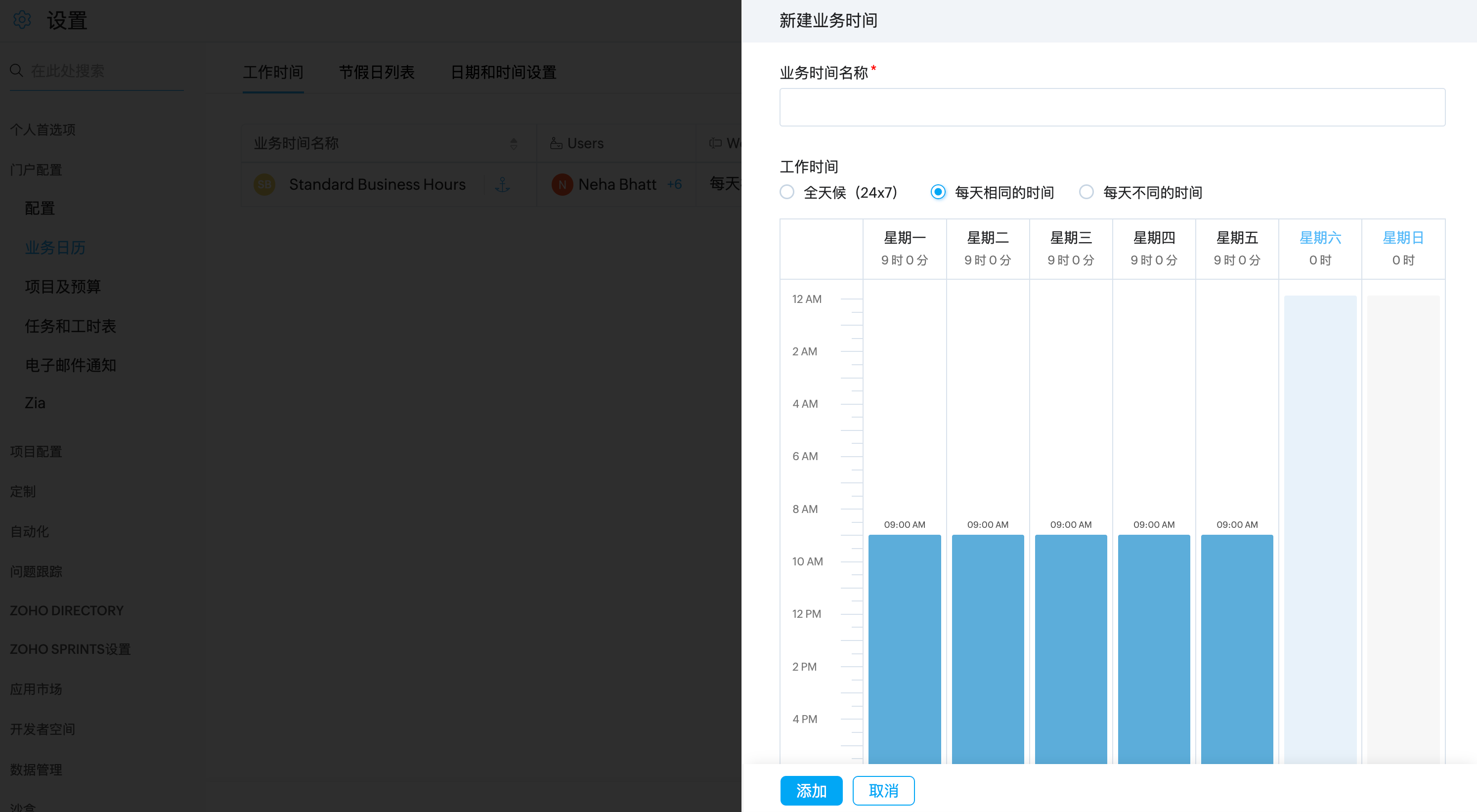Open 日期和时间设置 tab
The width and height of the screenshot is (1477, 812).
[503, 72]
